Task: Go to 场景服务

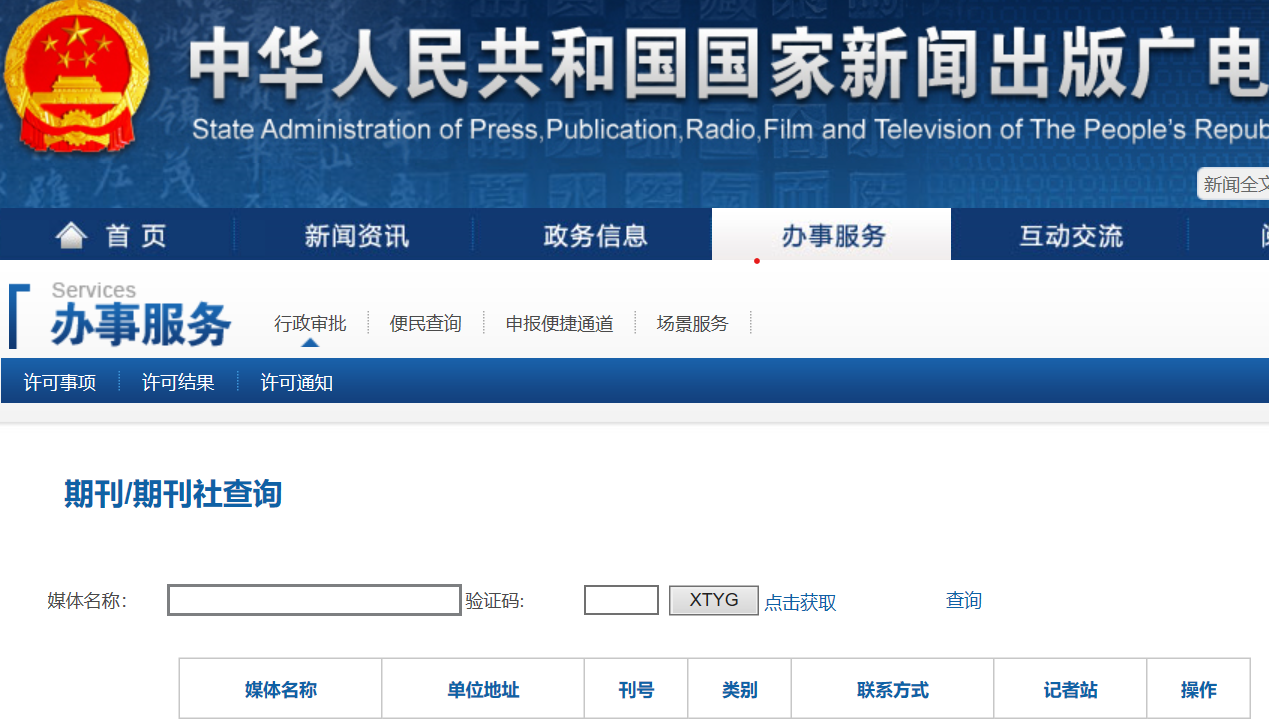Action: point(691,322)
